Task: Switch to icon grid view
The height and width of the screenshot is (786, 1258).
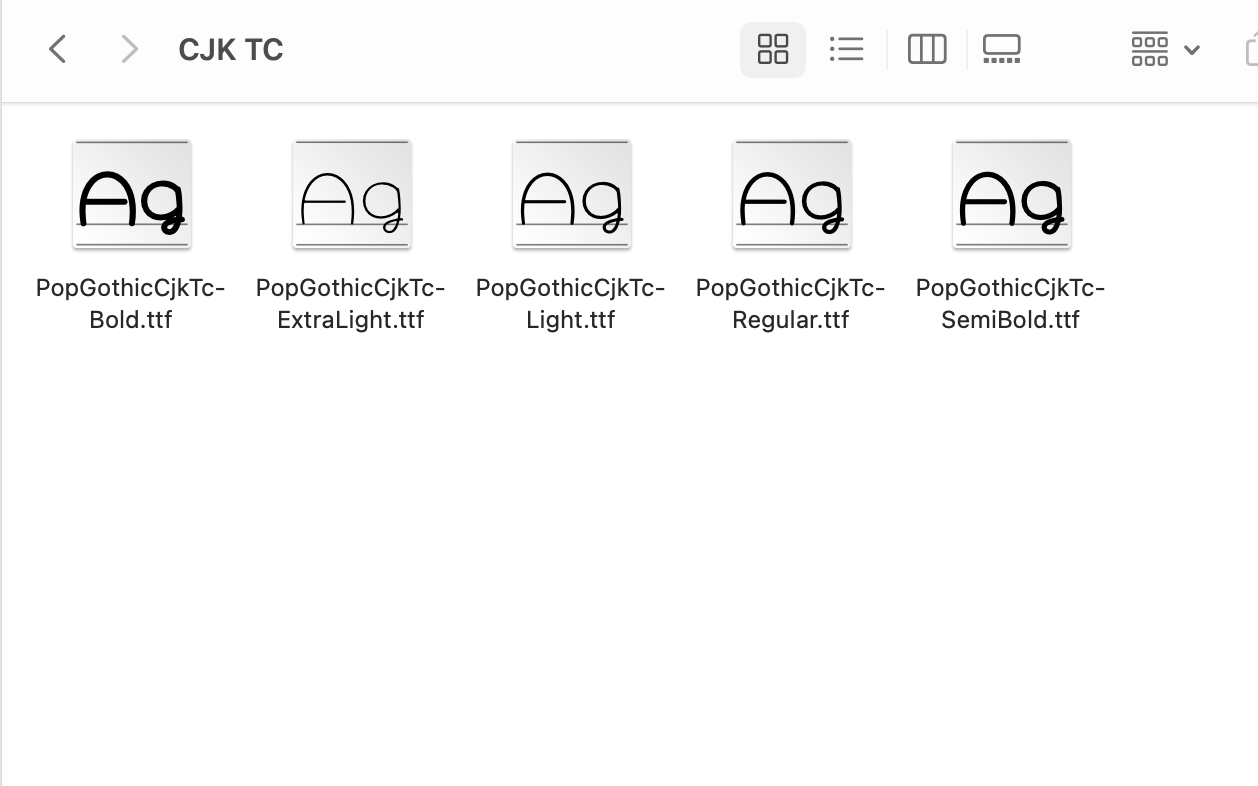Action: click(x=772, y=49)
